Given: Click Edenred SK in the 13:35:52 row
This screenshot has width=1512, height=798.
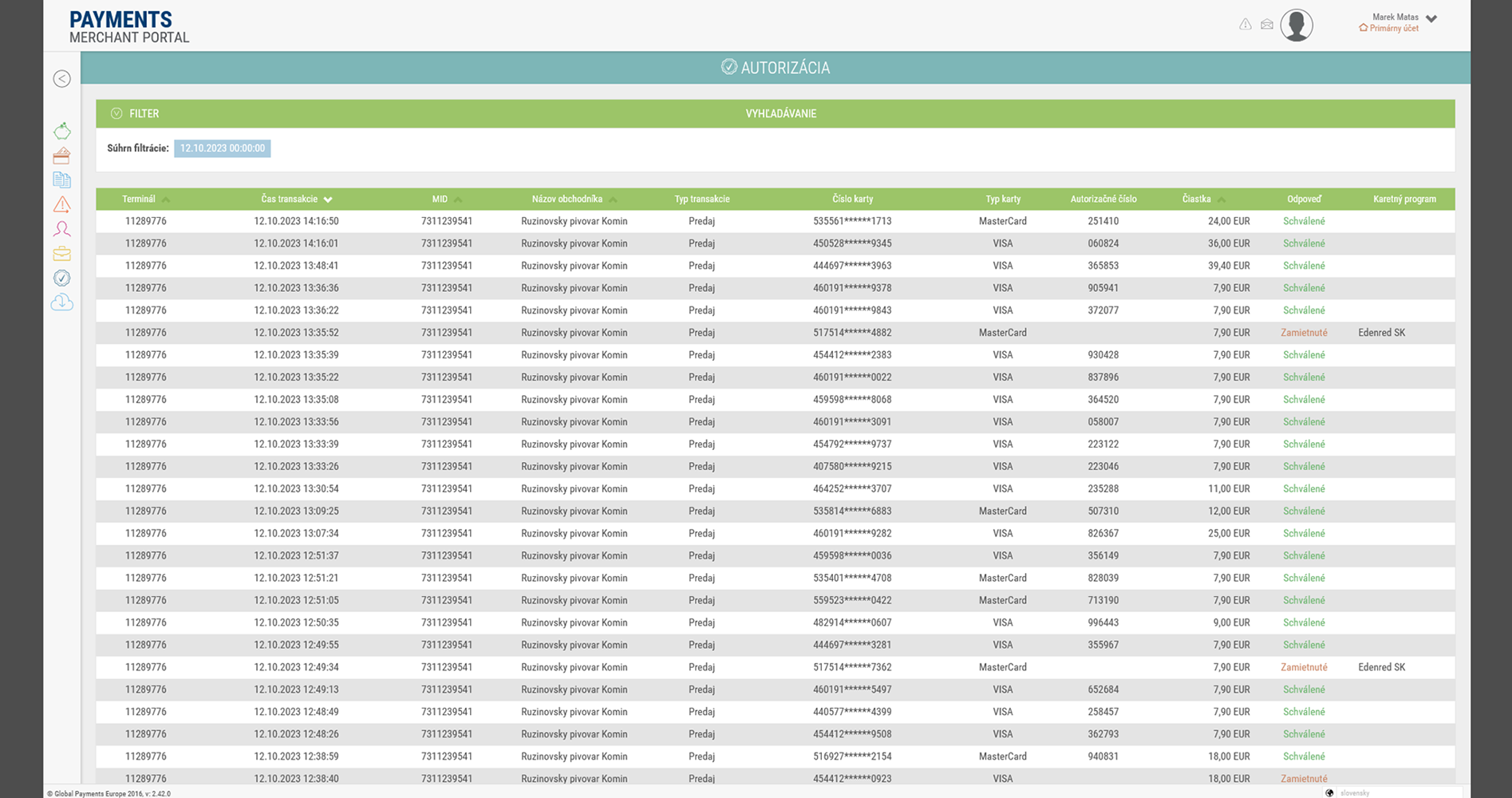Looking at the screenshot, I should 1382,333.
